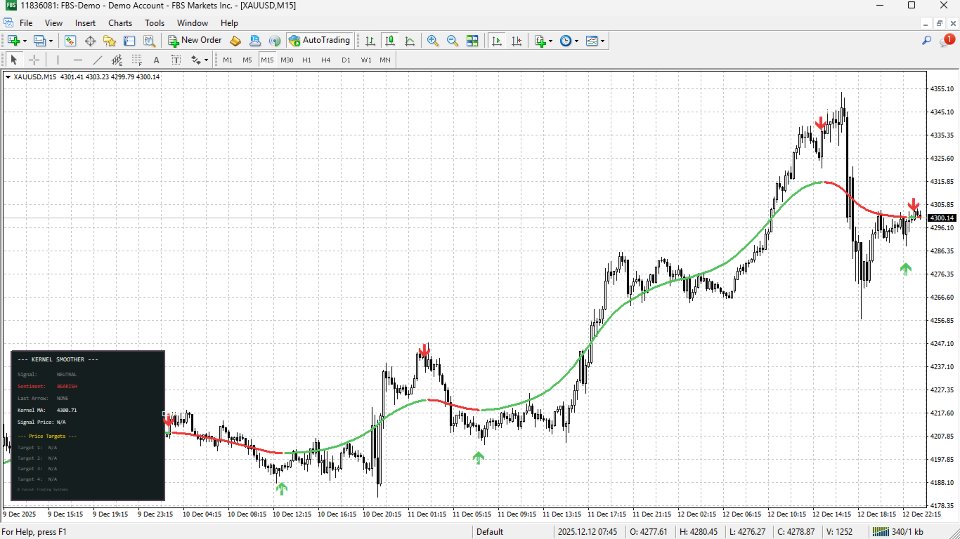
Task: Click the status bar volume V: 1252
Action: tap(839, 532)
